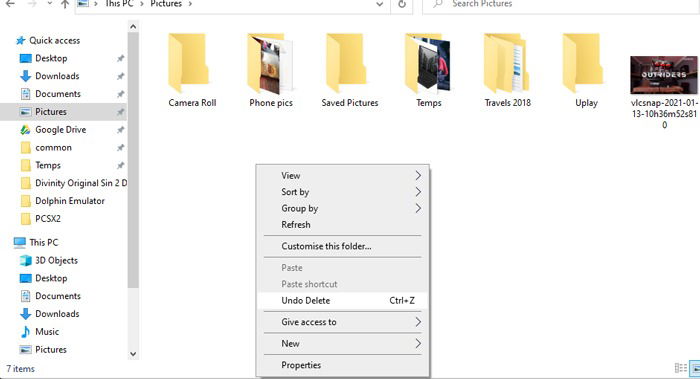Expand the Group by submenu arrow
This screenshot has height=379, width=700.
coord(418,208)
